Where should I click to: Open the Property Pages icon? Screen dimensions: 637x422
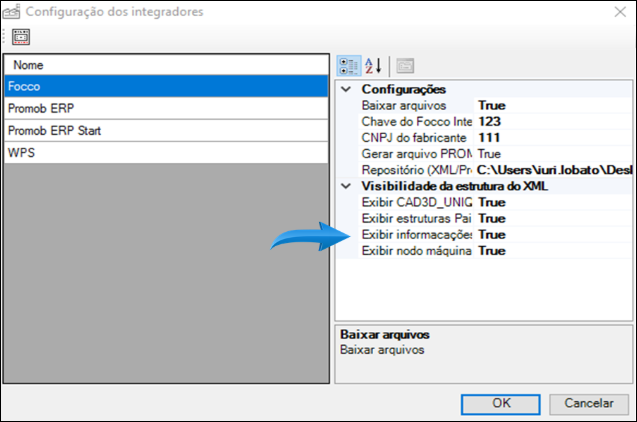coord(405,66)
